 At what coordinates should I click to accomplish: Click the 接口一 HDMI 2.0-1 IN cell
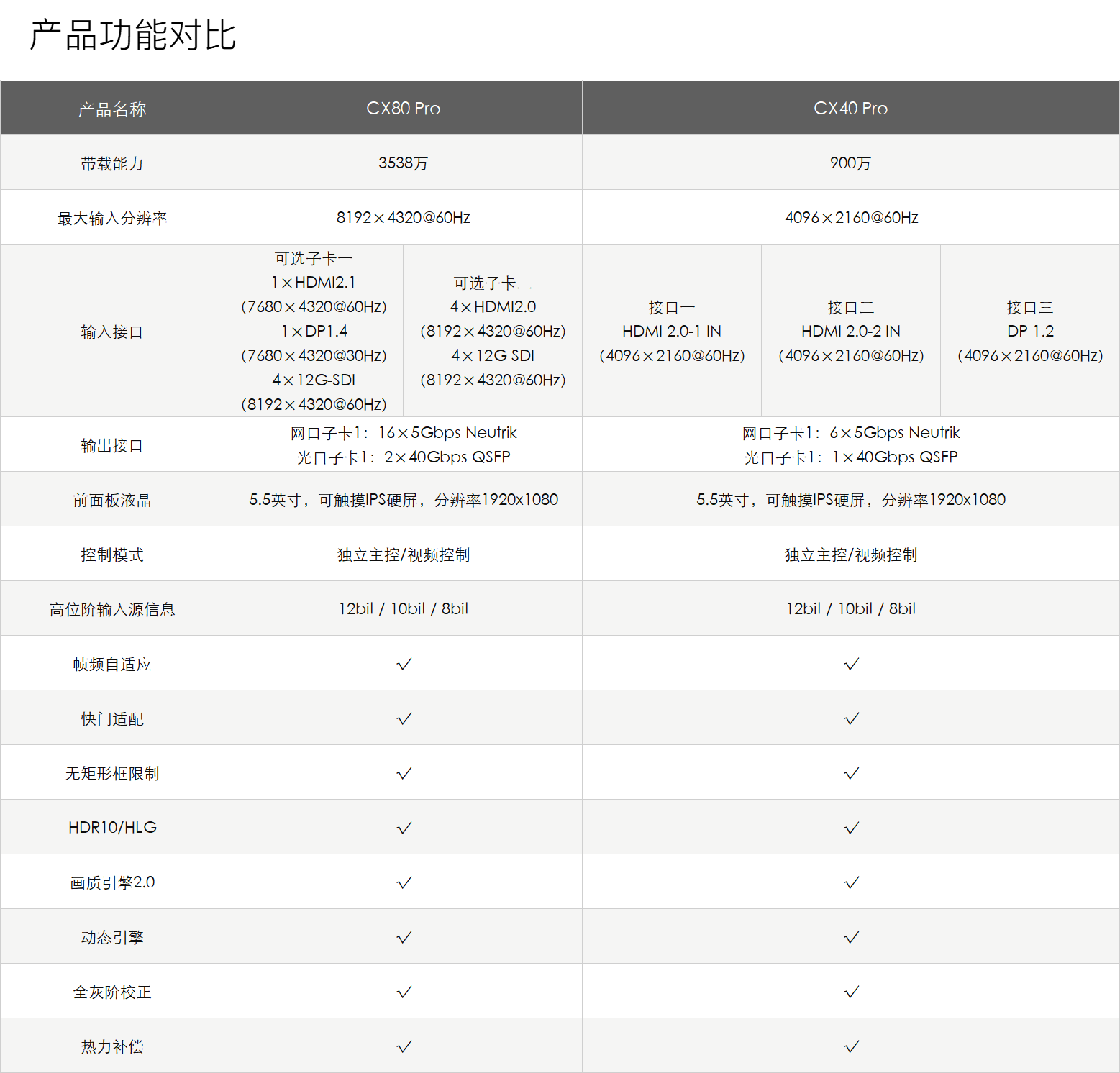tap(672, 331)
